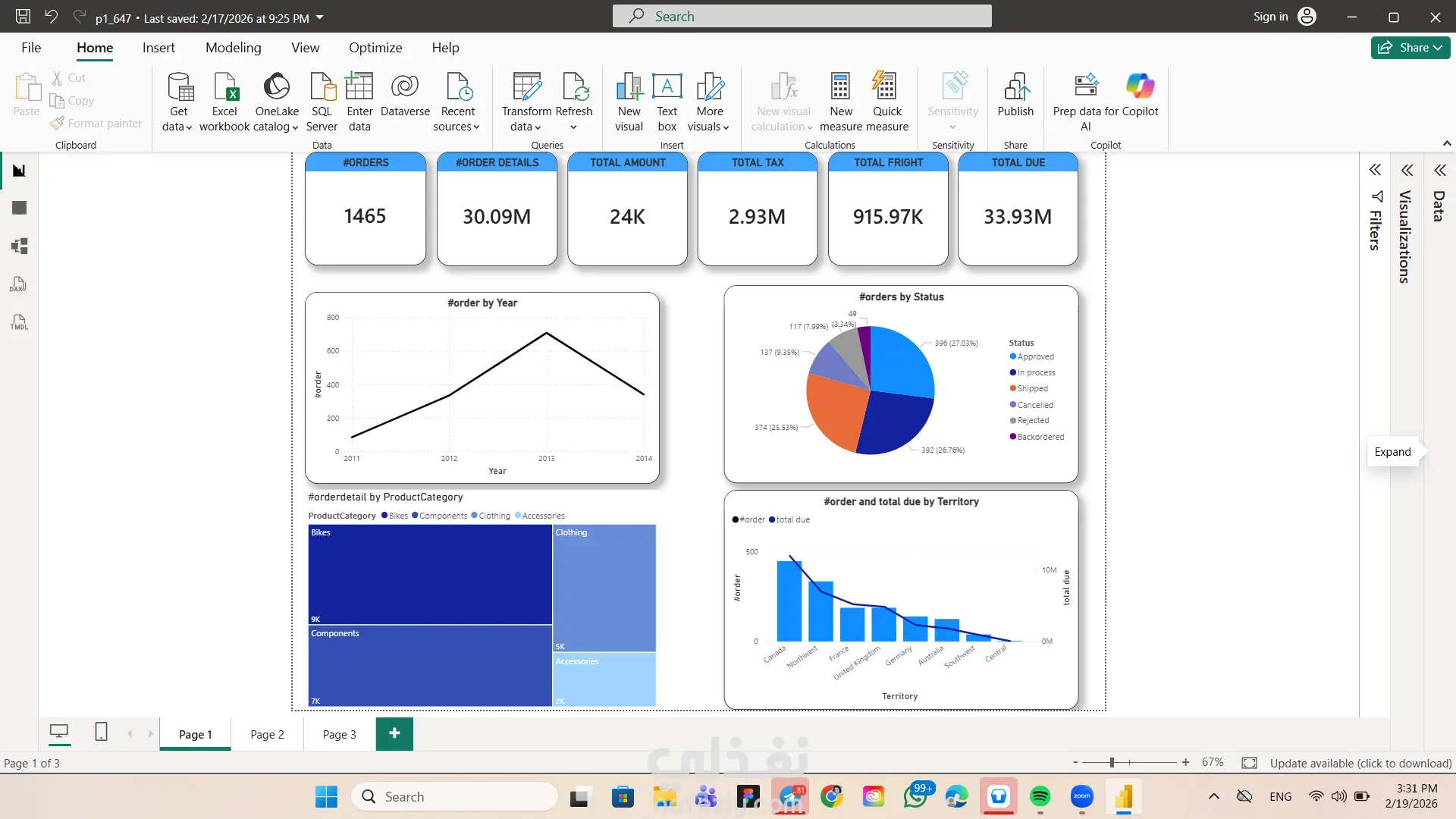Switch to mobile layout icon
The height and width of the screenshot is (819, 1456).
(x=101, y=732)
